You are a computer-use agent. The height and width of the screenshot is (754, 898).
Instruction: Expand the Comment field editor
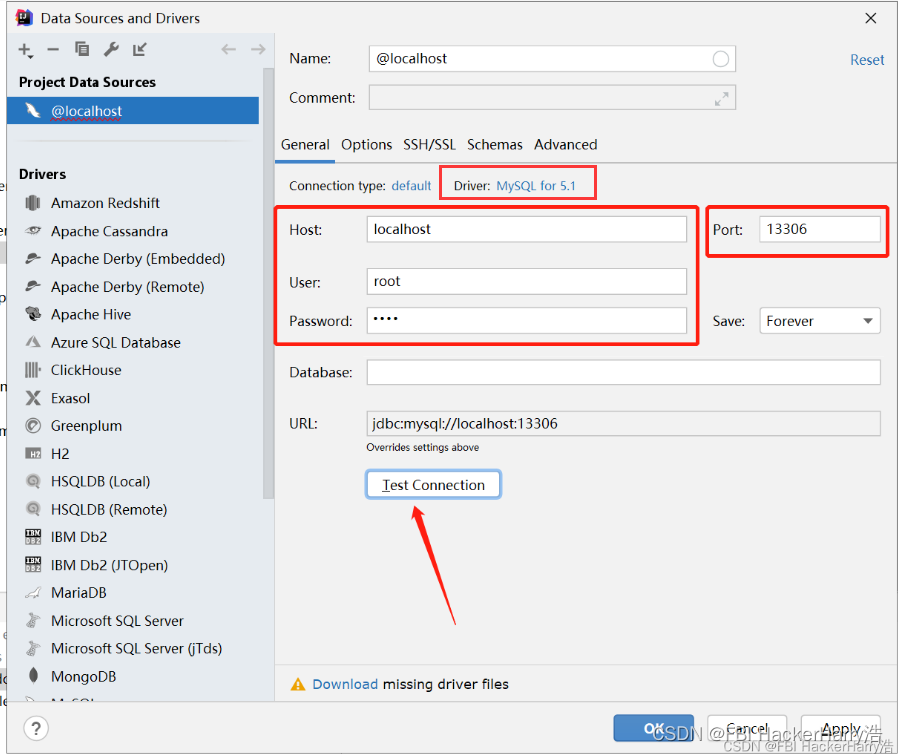[722, 98]
